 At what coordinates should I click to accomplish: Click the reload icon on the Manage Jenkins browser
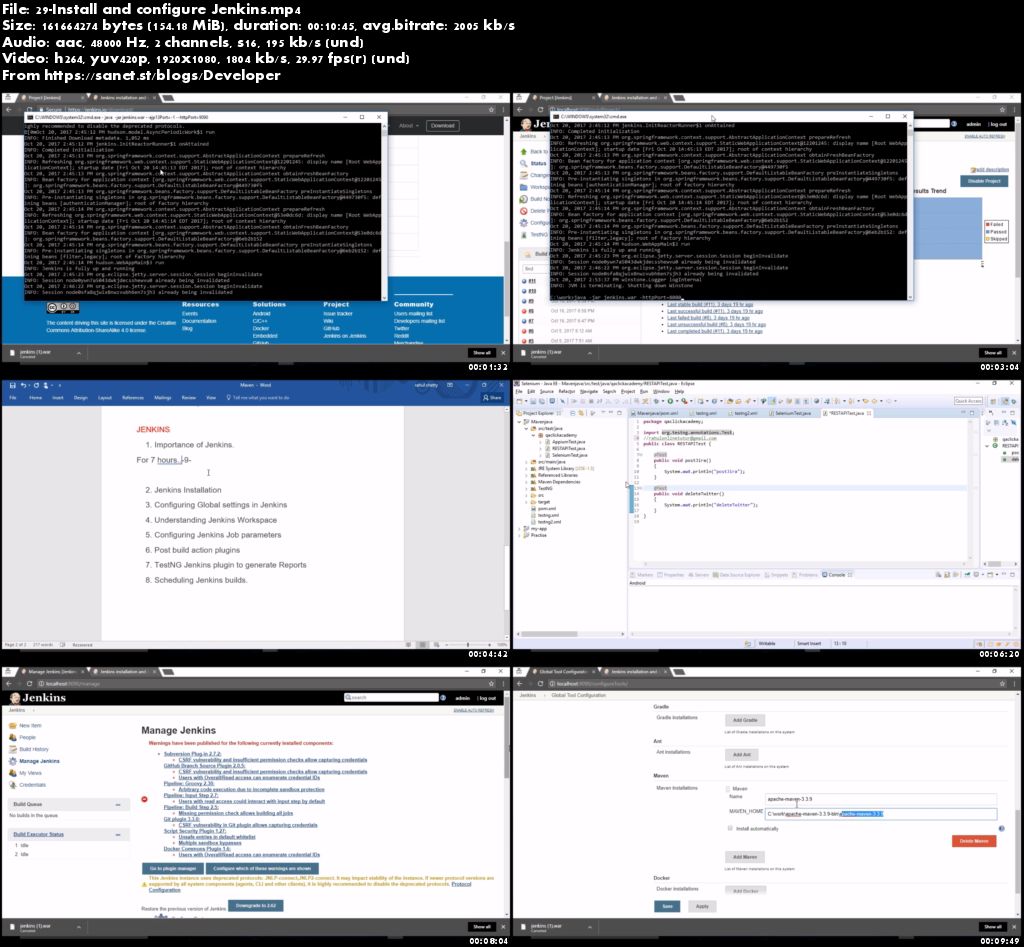click(x=29, y=684)
